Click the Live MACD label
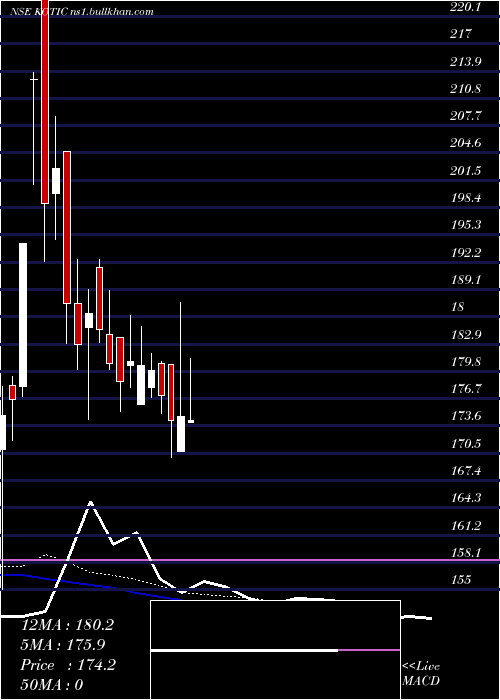This screenshot has width=500, height=700. (421, 674)
